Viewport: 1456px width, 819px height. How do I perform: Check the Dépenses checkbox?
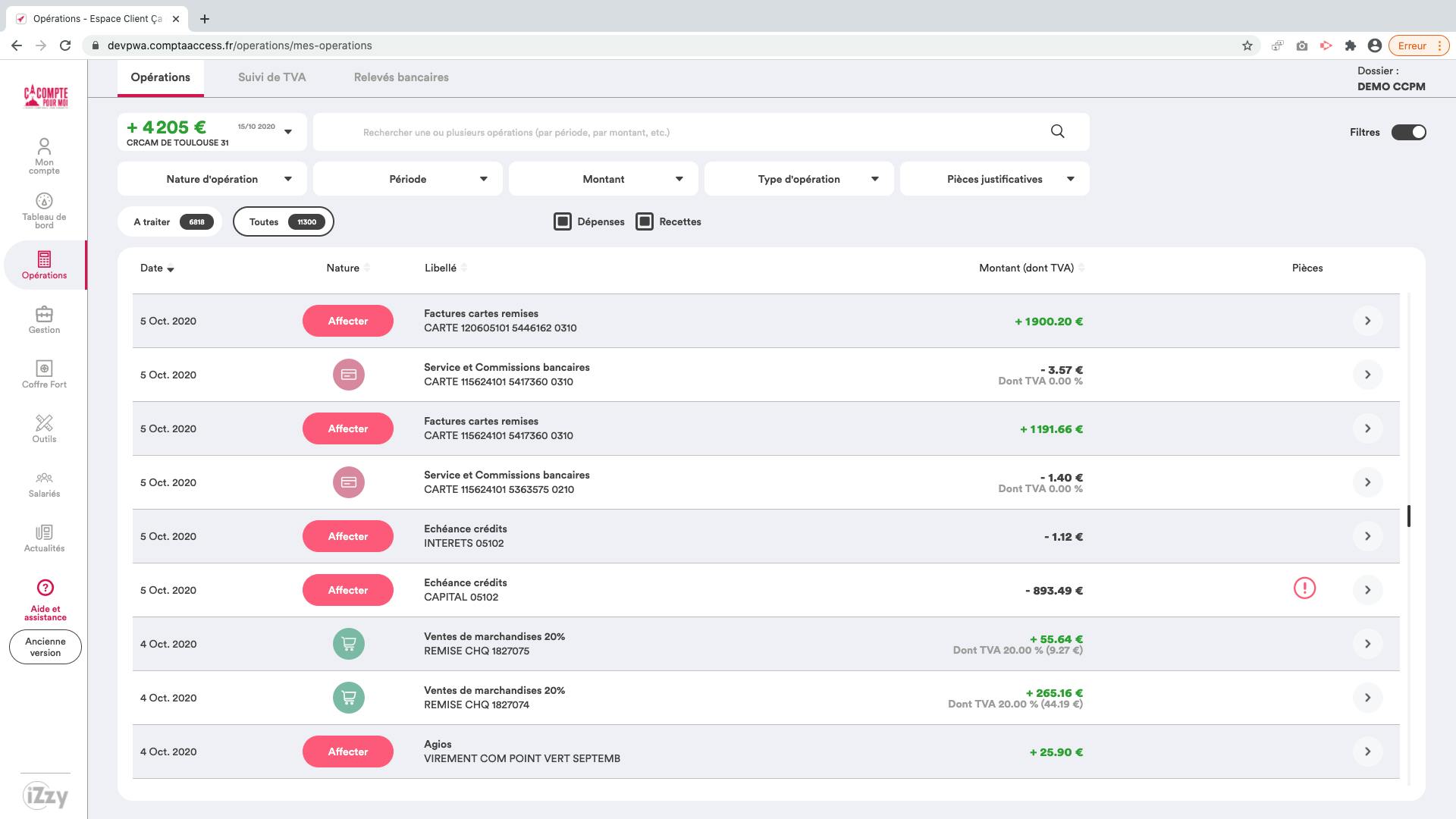pos(563,221)
